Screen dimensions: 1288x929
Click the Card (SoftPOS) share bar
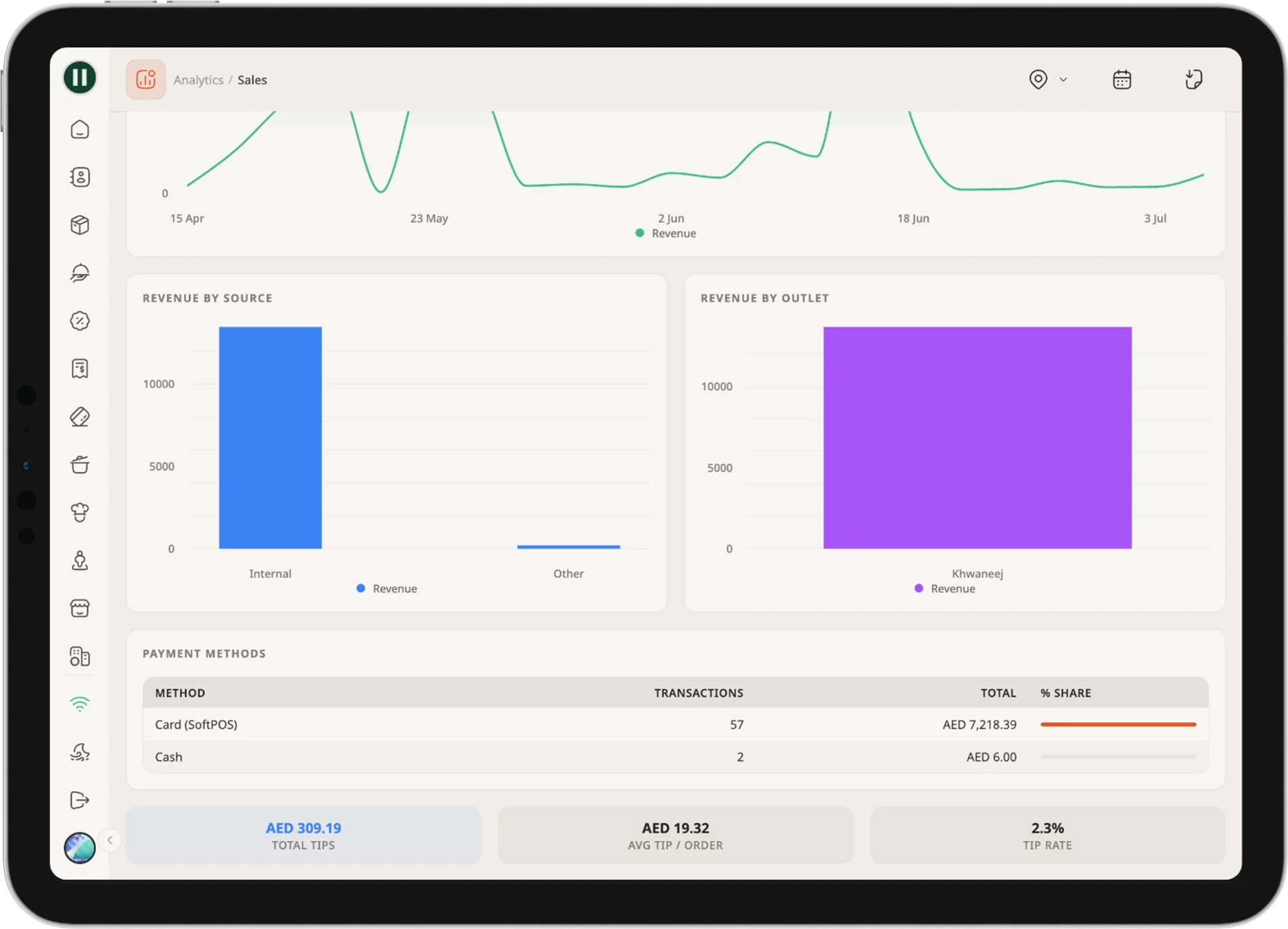pos(1118,724)
